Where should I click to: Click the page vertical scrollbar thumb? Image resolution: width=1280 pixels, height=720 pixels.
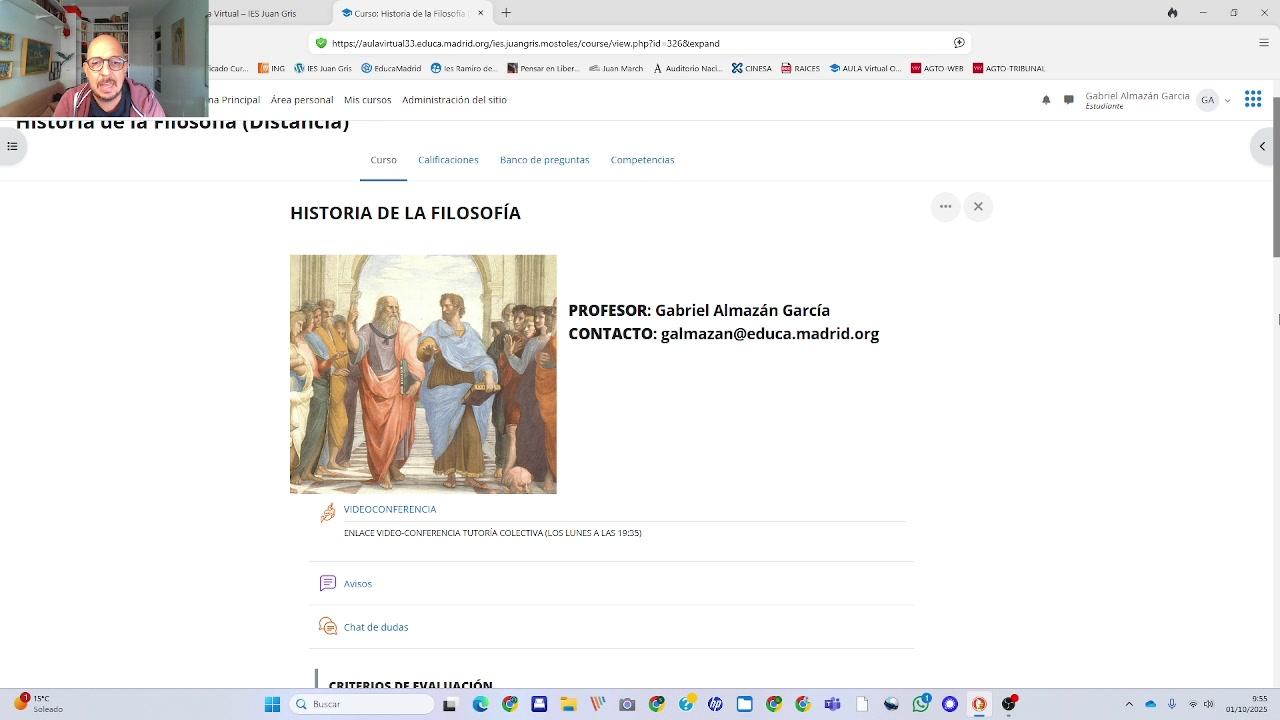click(1276, 177)
